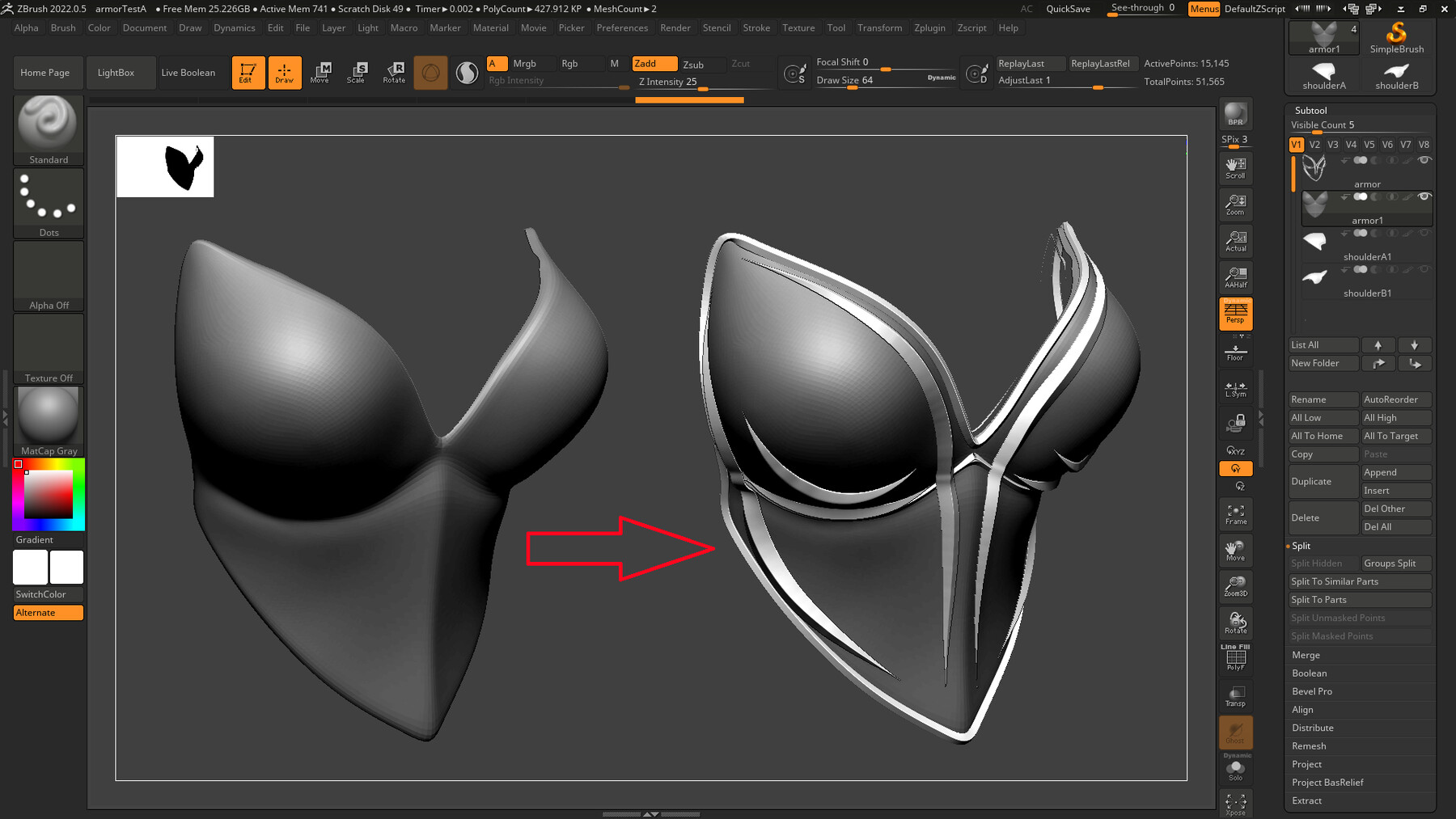This screenshot has width=1456, height=819.
Task: Activate the Draw mode icon
Action: point(285,72)
